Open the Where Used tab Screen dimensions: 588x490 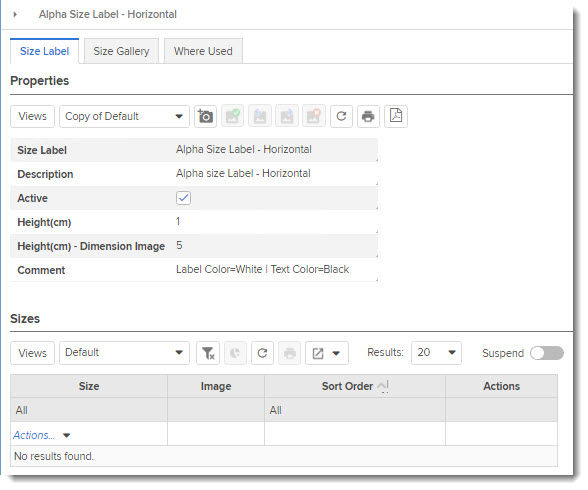click(203, 51)
